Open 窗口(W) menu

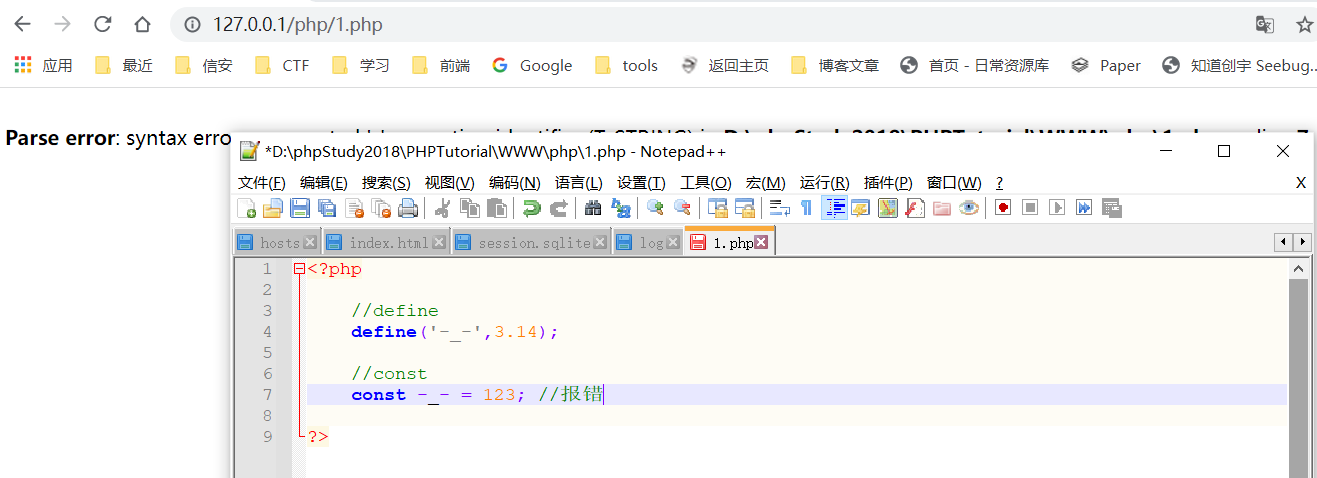click(954, 183)
